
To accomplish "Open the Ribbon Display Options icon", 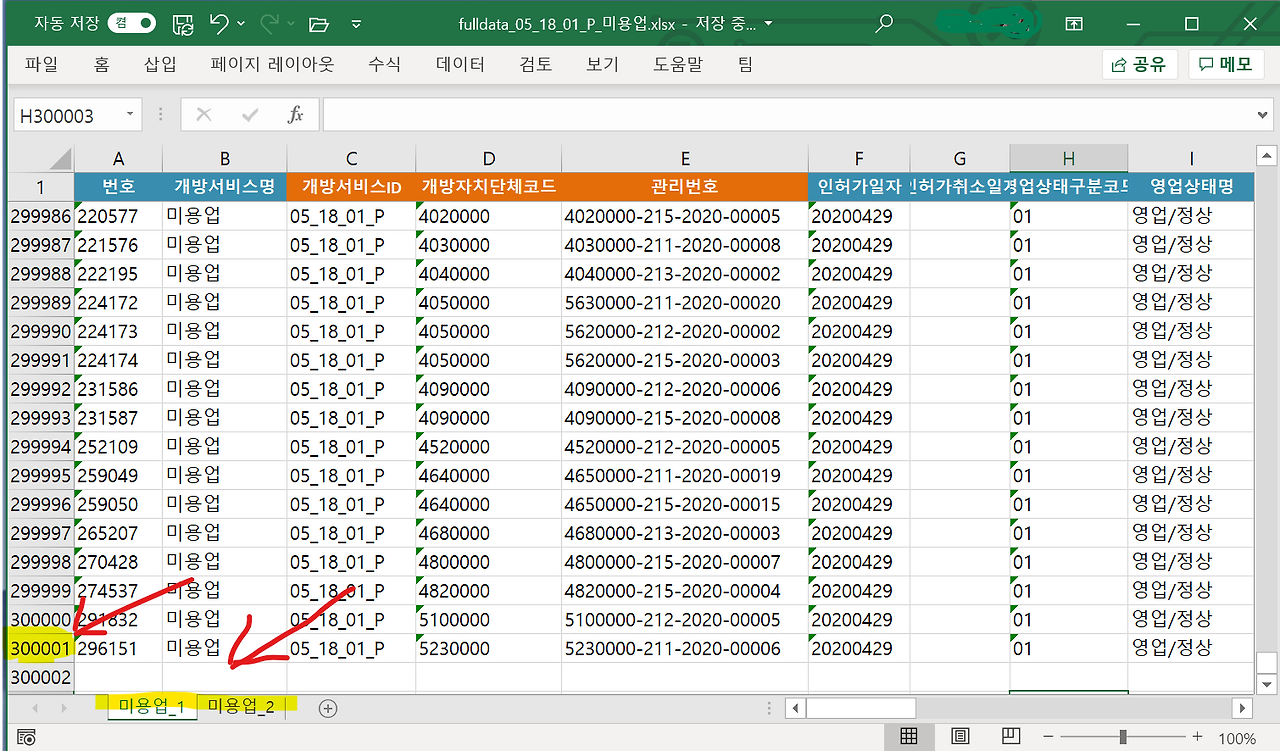I will [1074, 23].
